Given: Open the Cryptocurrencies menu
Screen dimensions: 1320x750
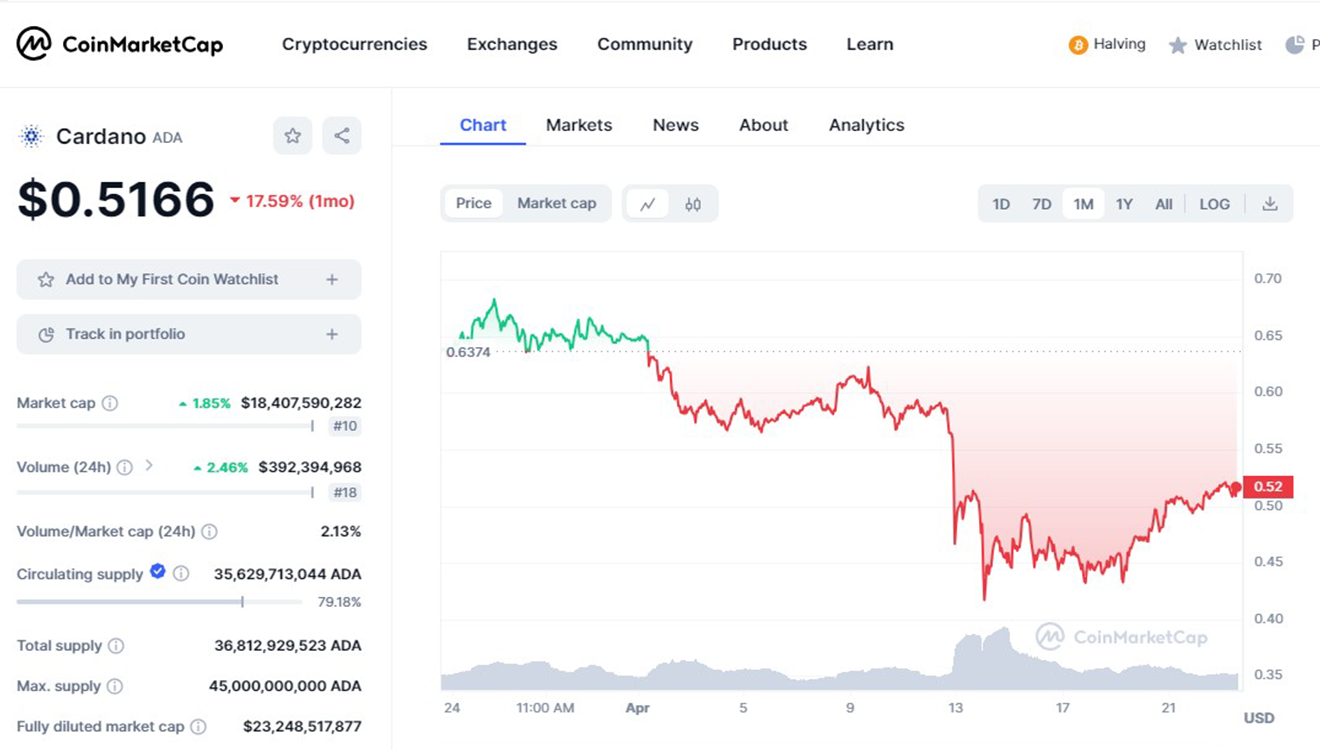Looking at the screenshot, I should click(354, 44).
